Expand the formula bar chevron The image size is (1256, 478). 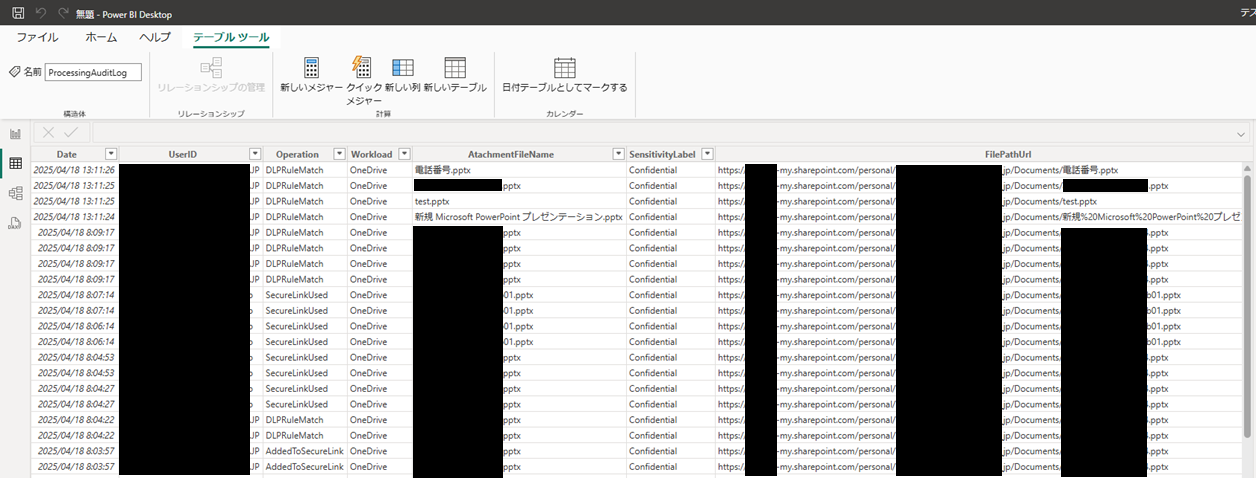point(1241,134)
